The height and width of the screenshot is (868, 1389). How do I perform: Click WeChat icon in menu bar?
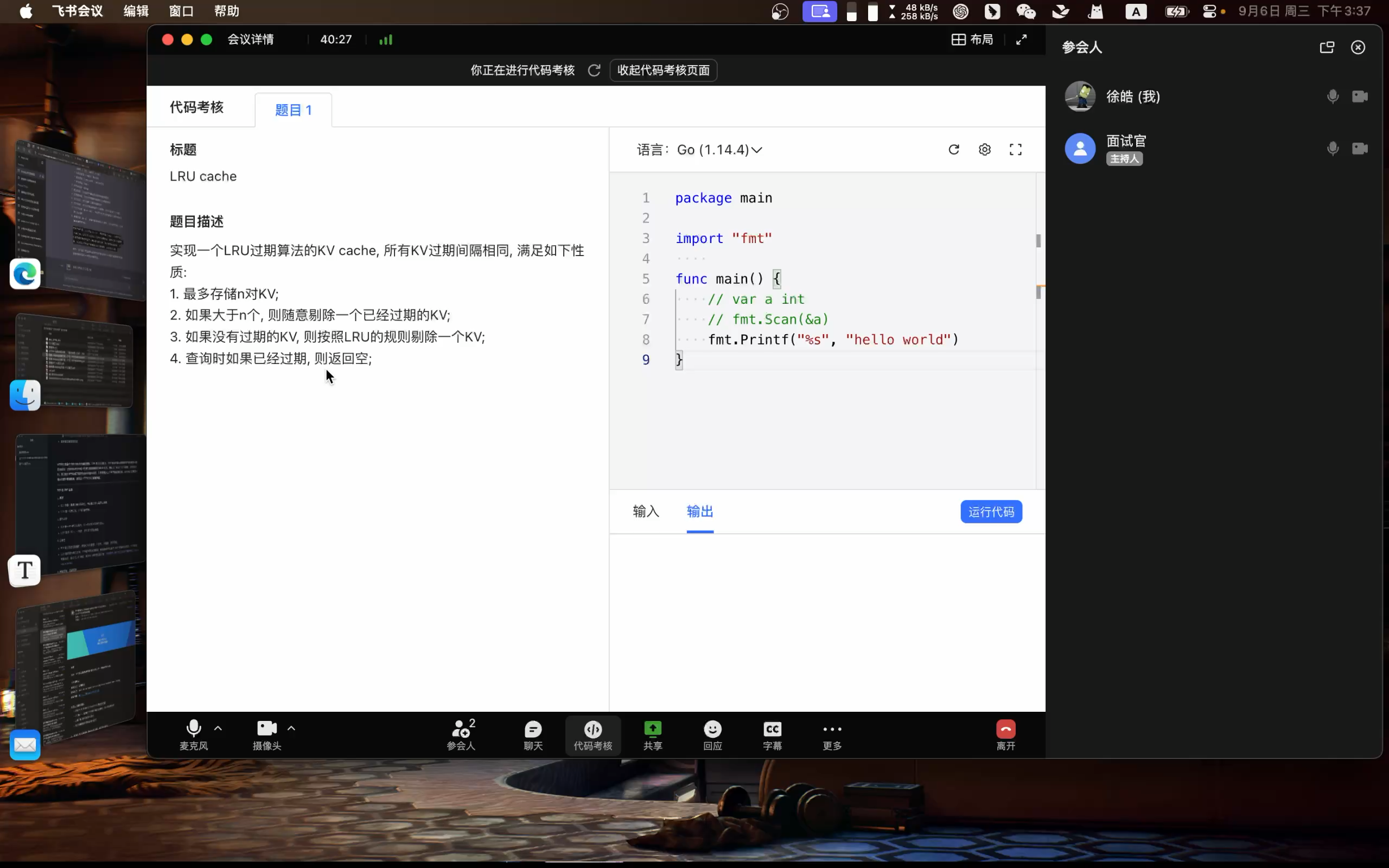1026,11
